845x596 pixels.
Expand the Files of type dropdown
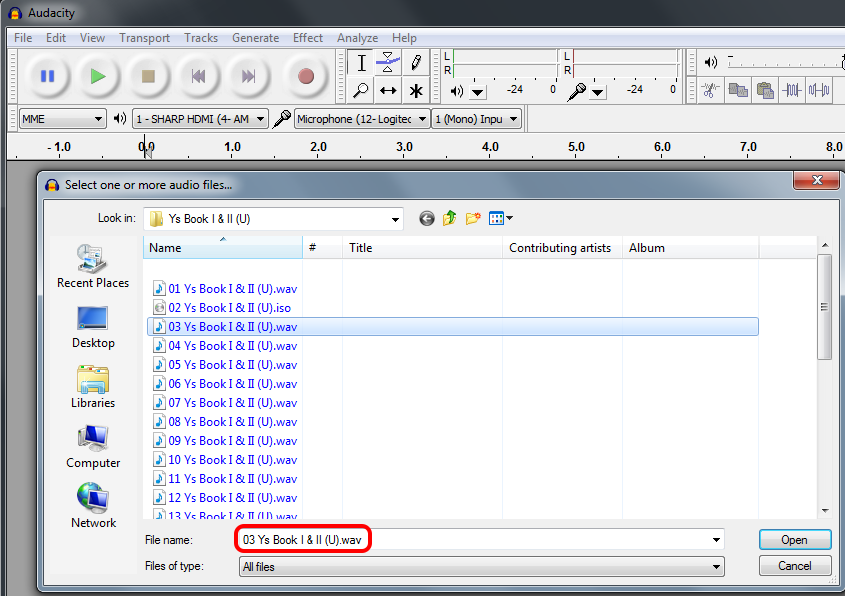(x=481, y=567)
